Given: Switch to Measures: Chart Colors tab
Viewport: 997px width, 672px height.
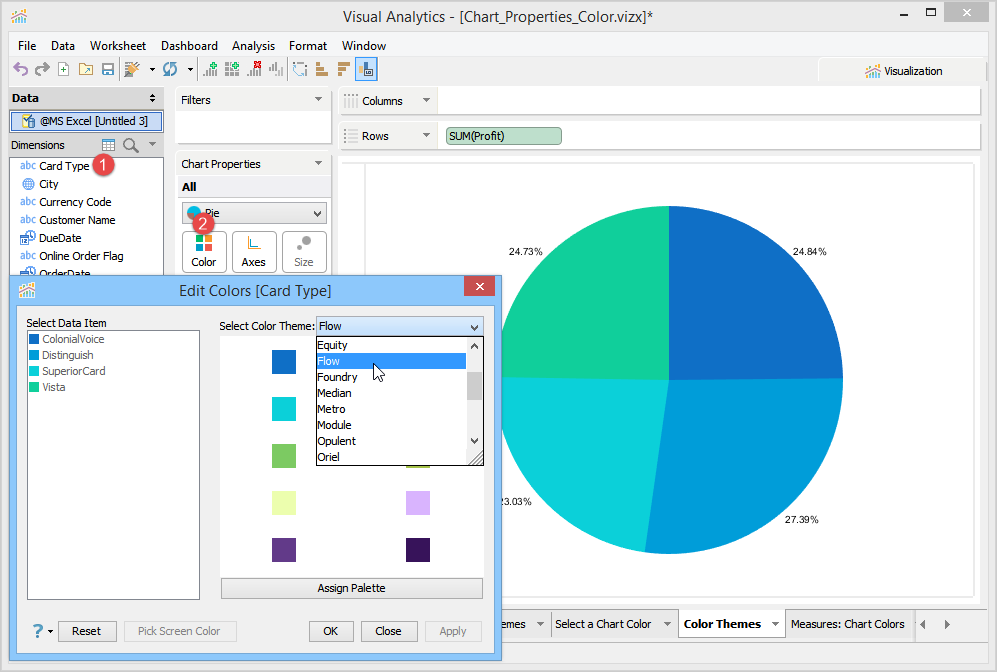Looking at the screenshot, I should [x=847, y=624].
